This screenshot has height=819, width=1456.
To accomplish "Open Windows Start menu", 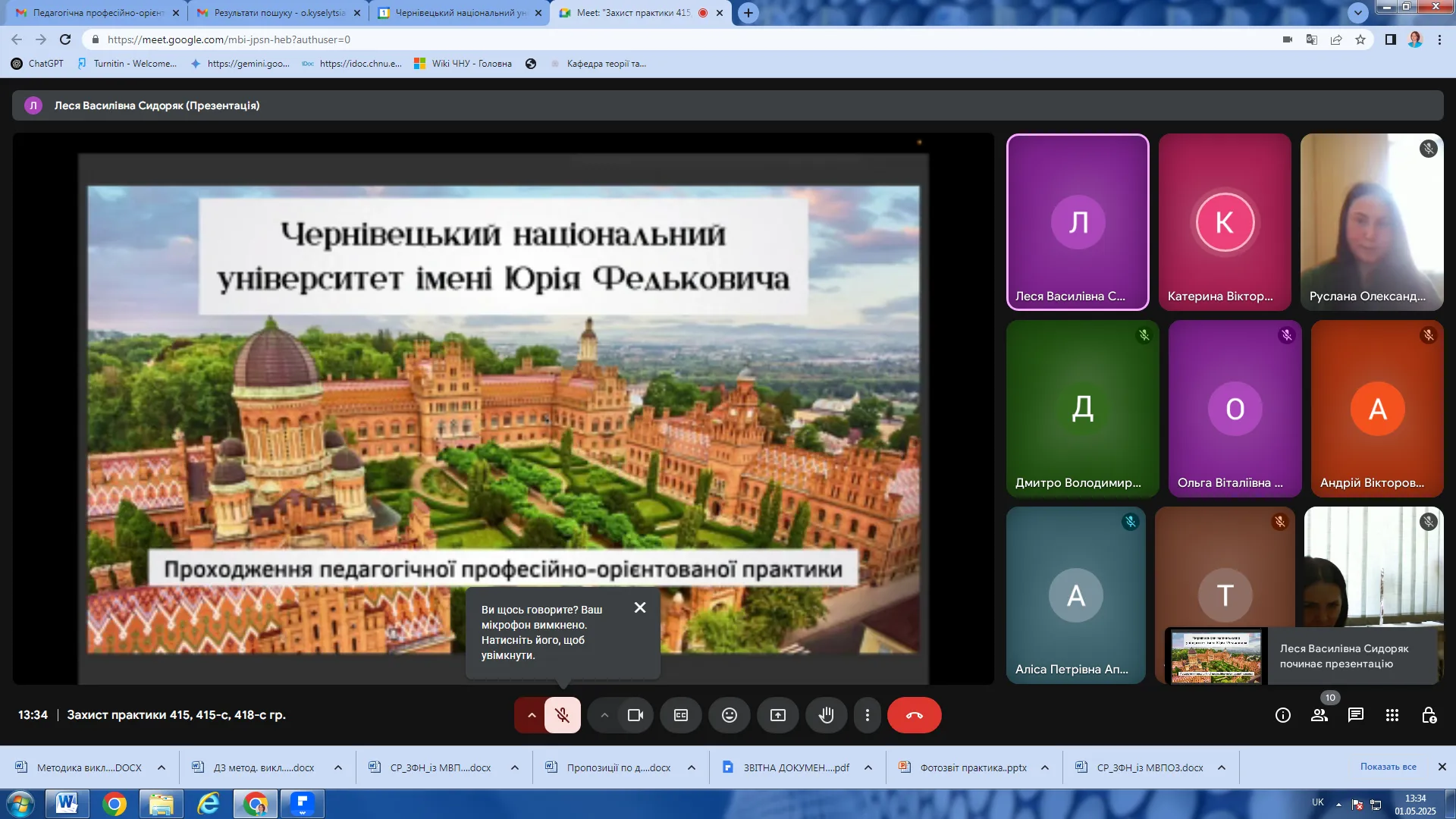I will (x=20, y=804).
